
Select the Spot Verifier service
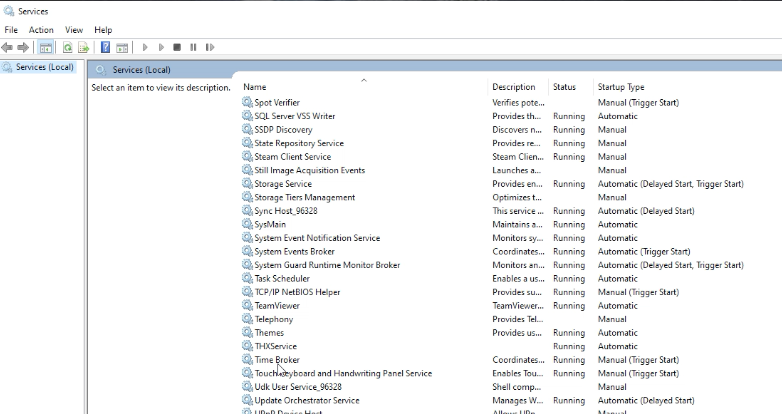pos(277,103)
